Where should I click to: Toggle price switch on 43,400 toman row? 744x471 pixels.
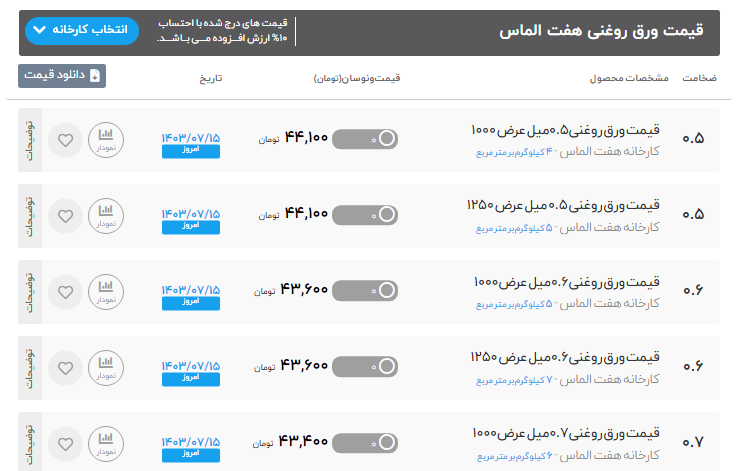pyautogui.click(x=364, y=442)
